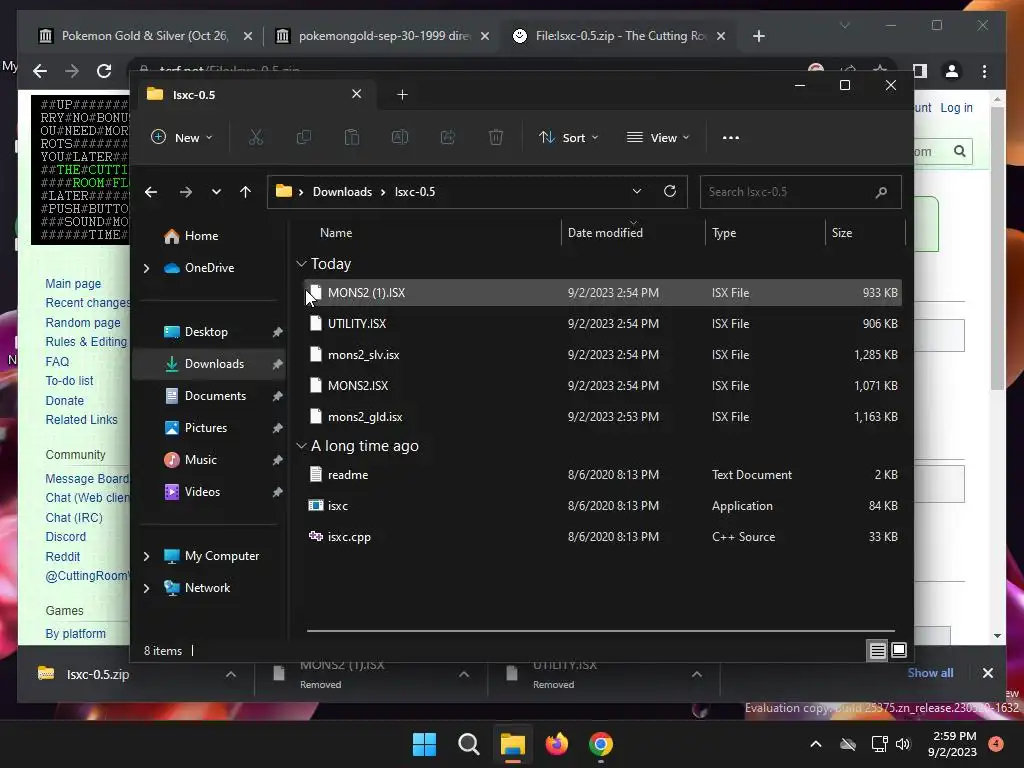Add a new File Explorer tab
Viewport: 1024px width, 768px height.
pyautogui.click(x=402, y=95)
